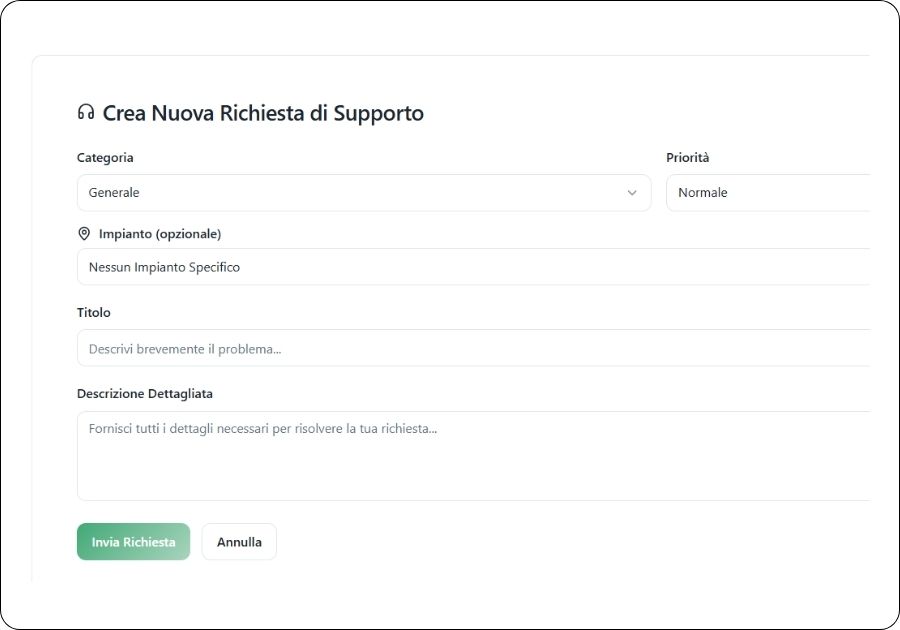Open the Categoria dropdown showing Generale

point(363,193)
